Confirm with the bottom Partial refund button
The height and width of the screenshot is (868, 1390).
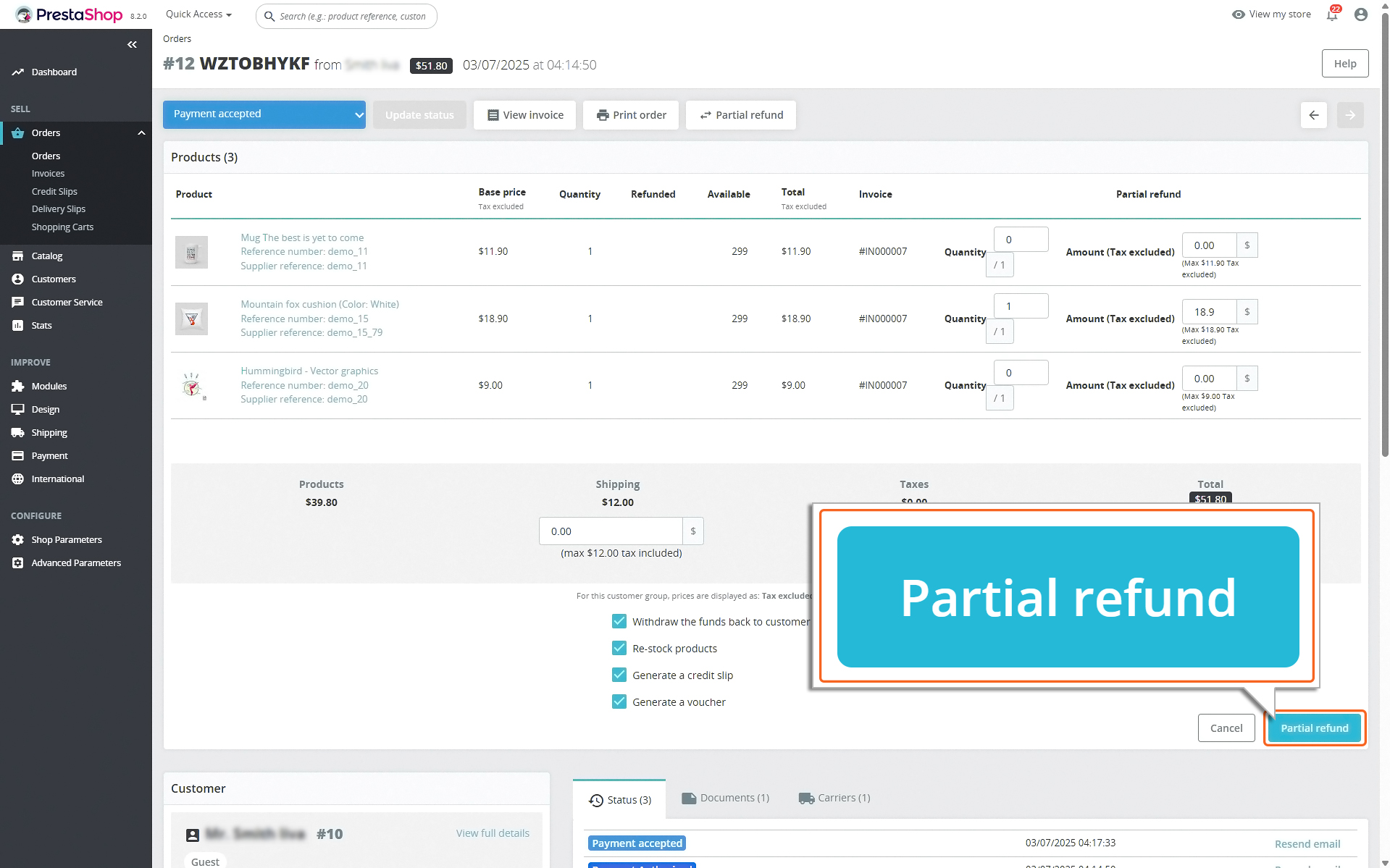(x=1314, y=728)
